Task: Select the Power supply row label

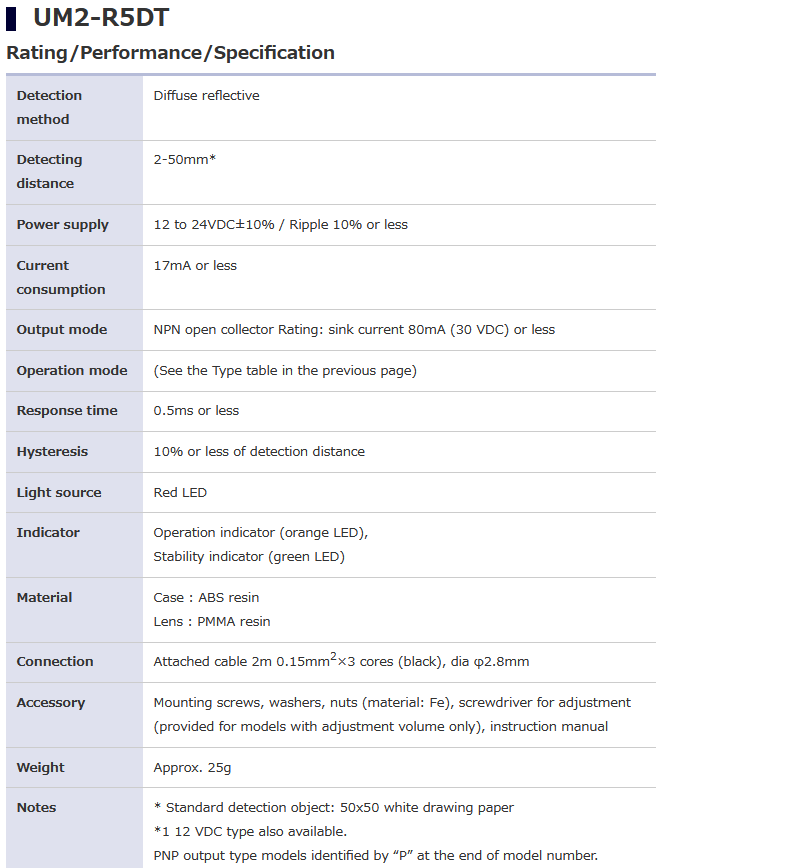Action: [x=62, y=225]
